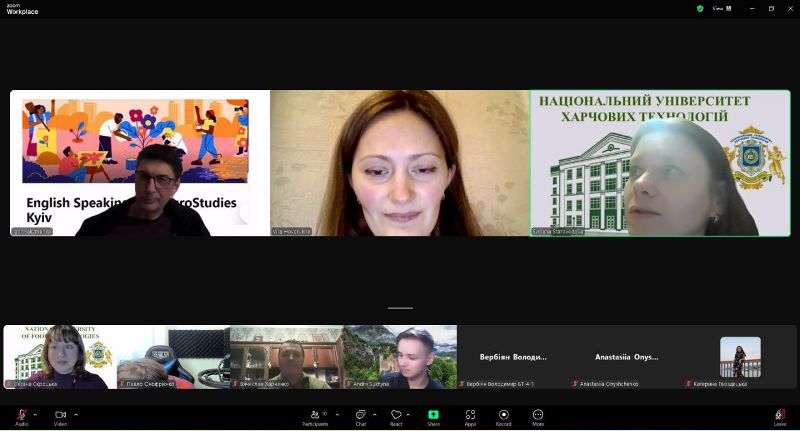Select the English Speaking Club presenter video tile
Viewport: 800px width, 431px height.
pyautogui.click(x=140, y=163)
